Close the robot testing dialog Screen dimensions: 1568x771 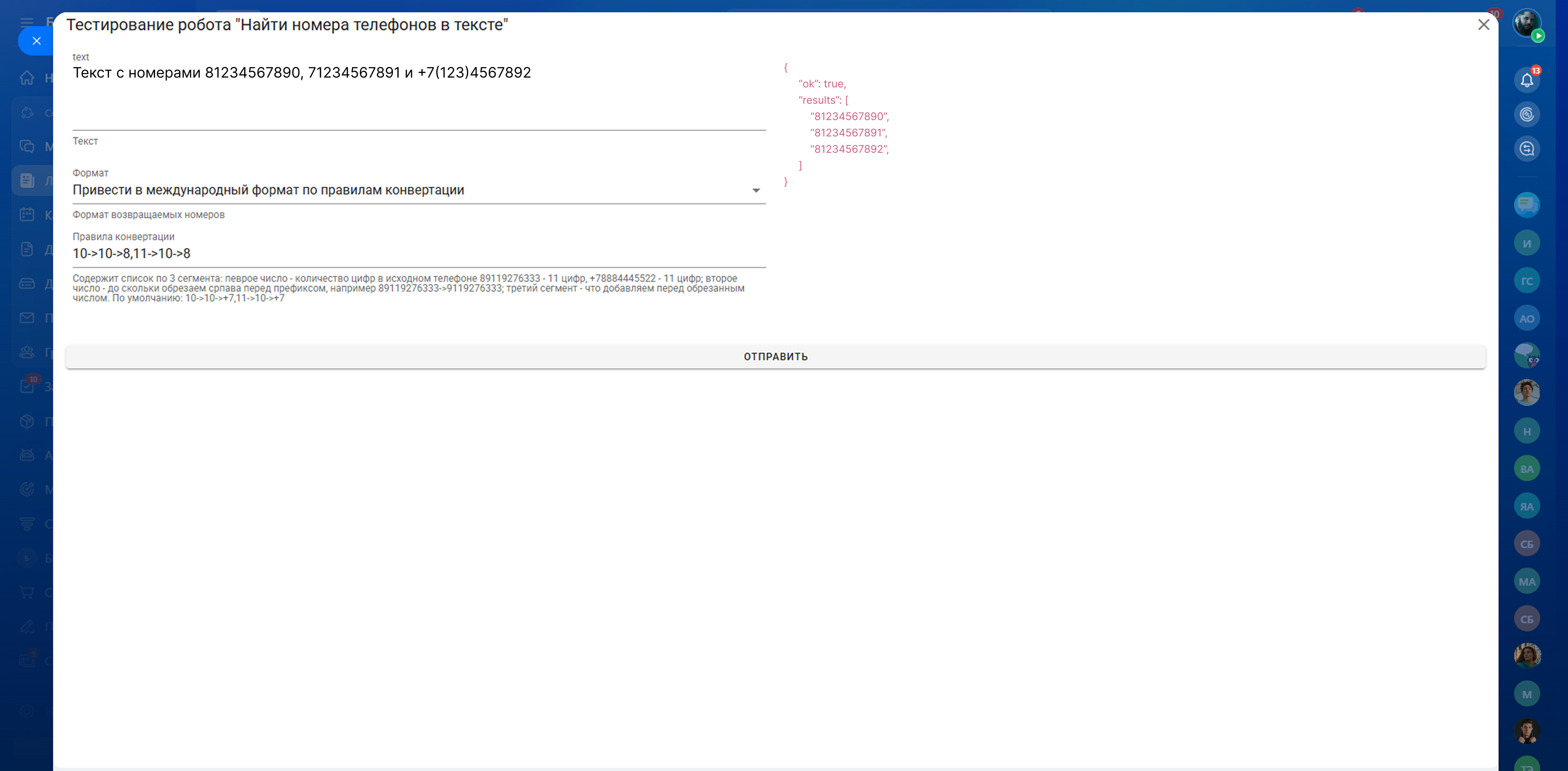(x=1483, y=25)
